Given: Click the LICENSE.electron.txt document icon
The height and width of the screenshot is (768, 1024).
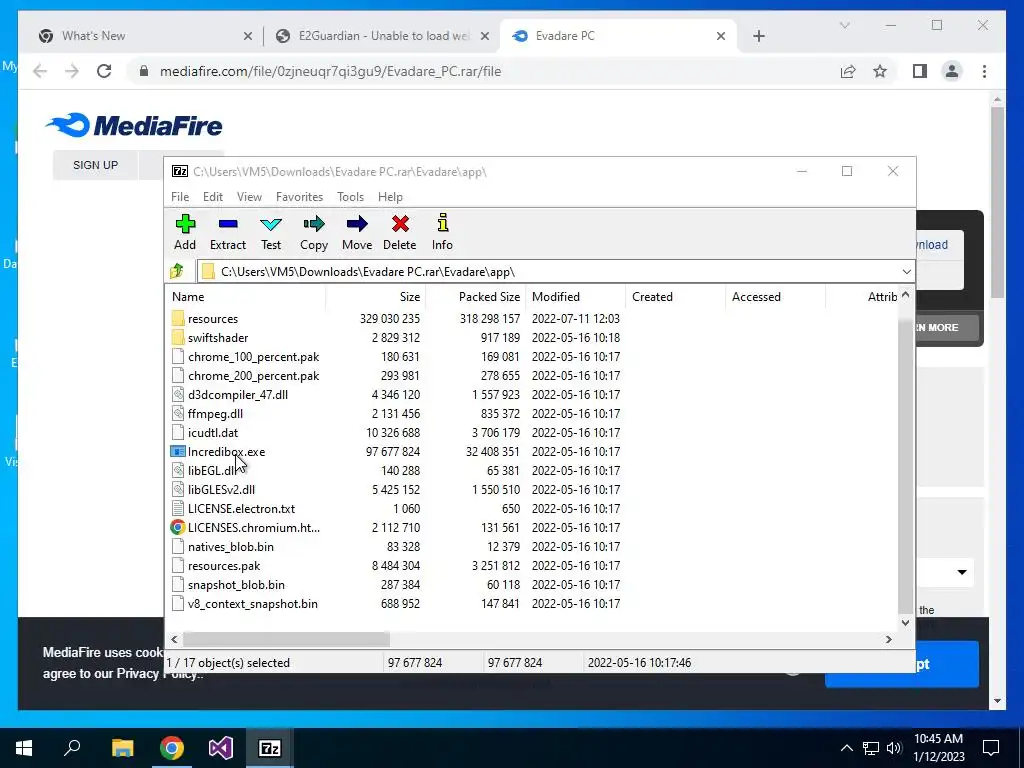Looking at the screenshot, I should [178, 508].
